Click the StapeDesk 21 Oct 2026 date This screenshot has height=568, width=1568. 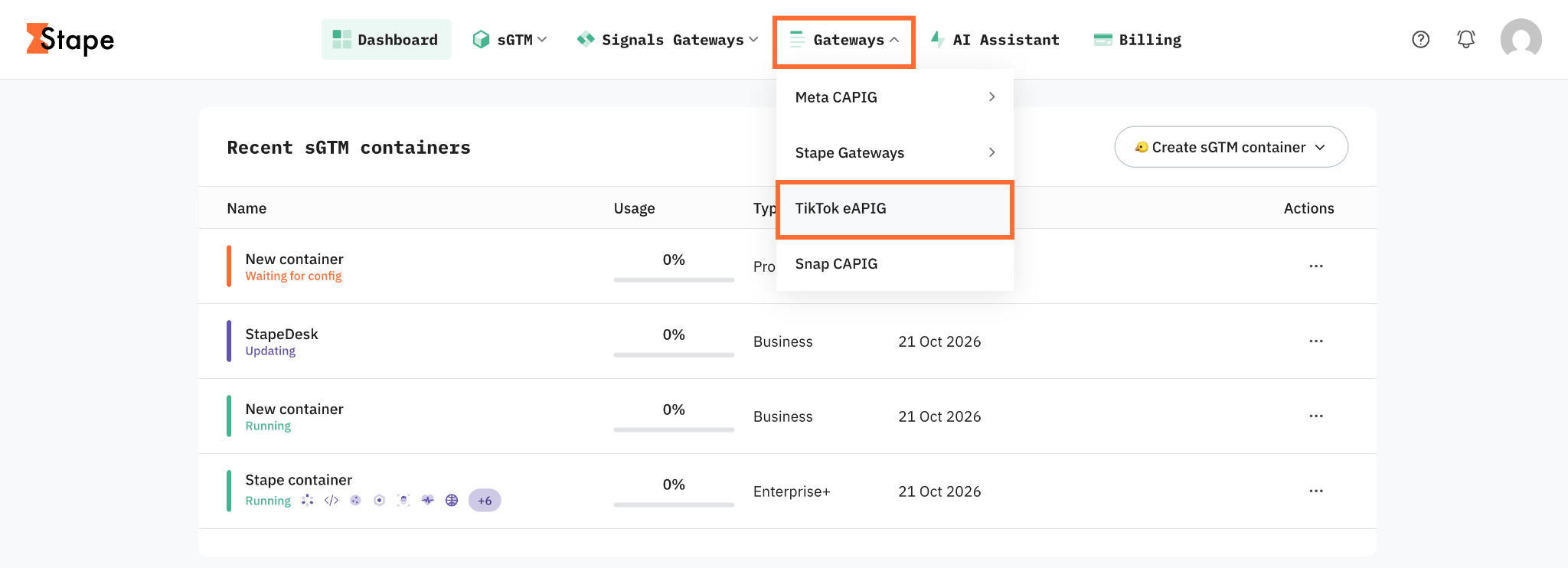[x=939, y=341]
